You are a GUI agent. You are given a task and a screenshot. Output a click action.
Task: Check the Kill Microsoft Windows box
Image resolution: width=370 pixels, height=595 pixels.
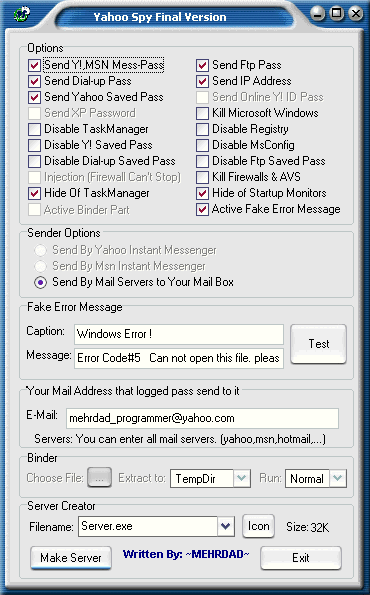pyautogui.click(x=202, y=113)
